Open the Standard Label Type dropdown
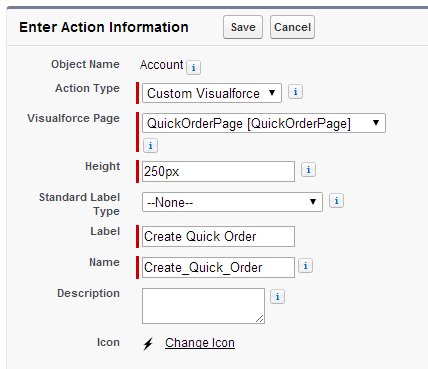Screen dimensions: 428x369 coord(232,202)
